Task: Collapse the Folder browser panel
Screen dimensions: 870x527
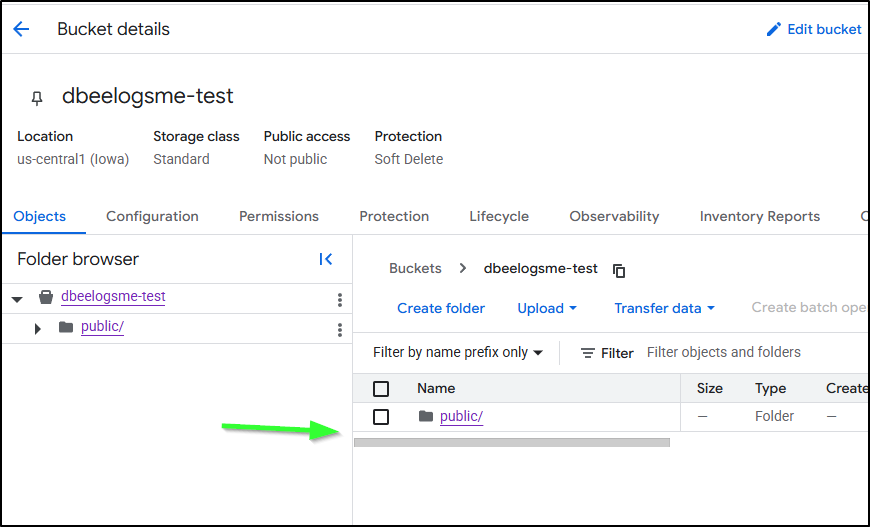Action: coord(325,259)
